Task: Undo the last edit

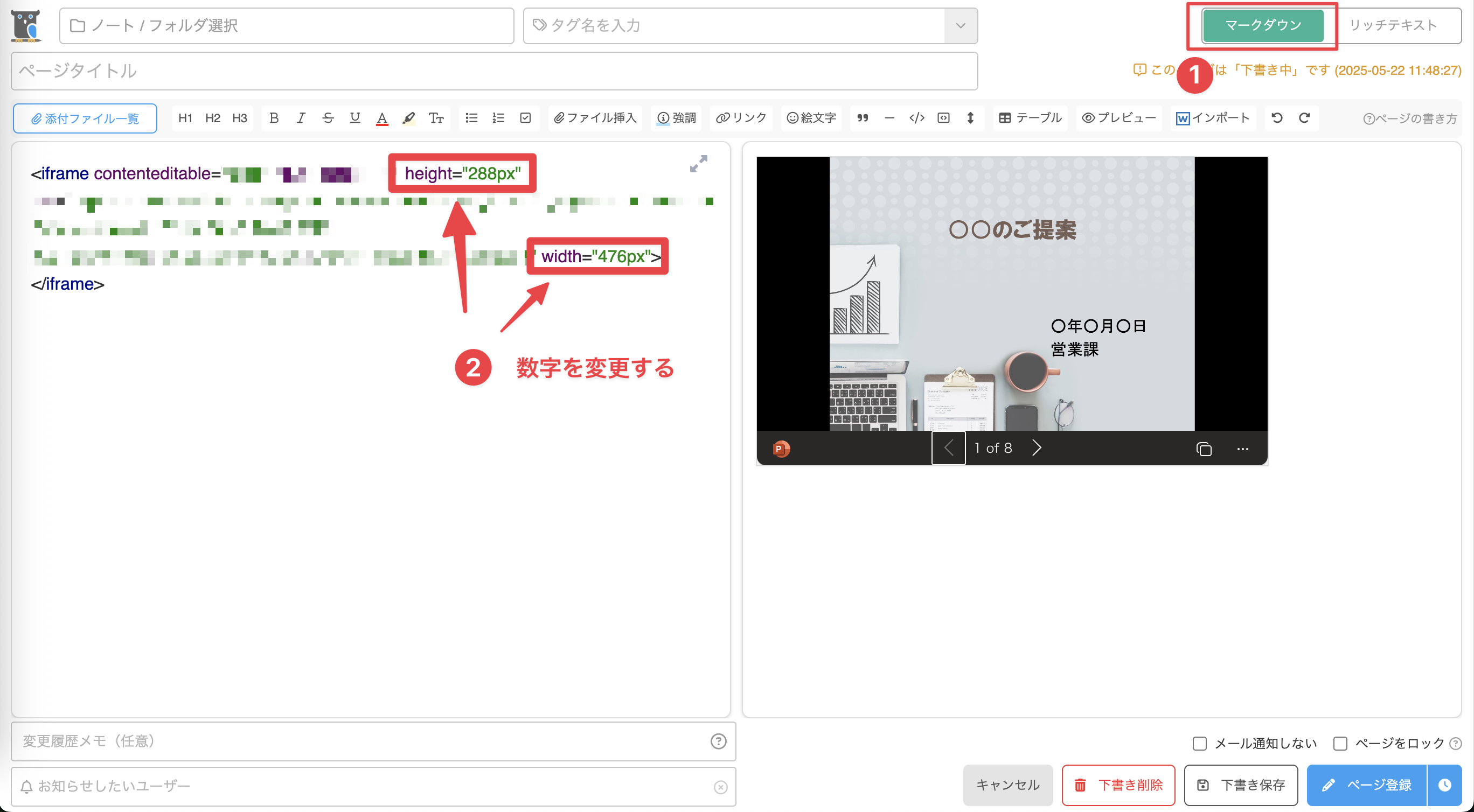Action: click(1277, 118)
